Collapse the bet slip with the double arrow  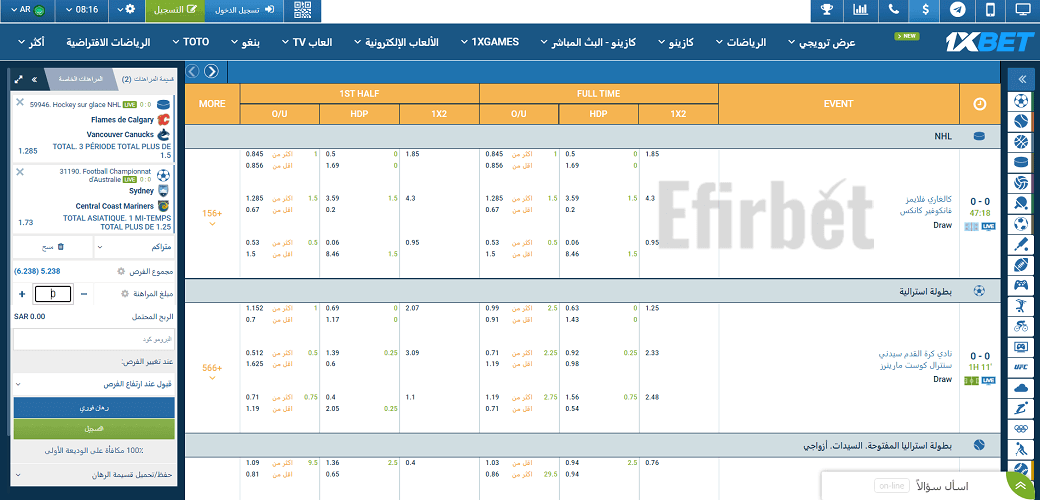[34, 79]
